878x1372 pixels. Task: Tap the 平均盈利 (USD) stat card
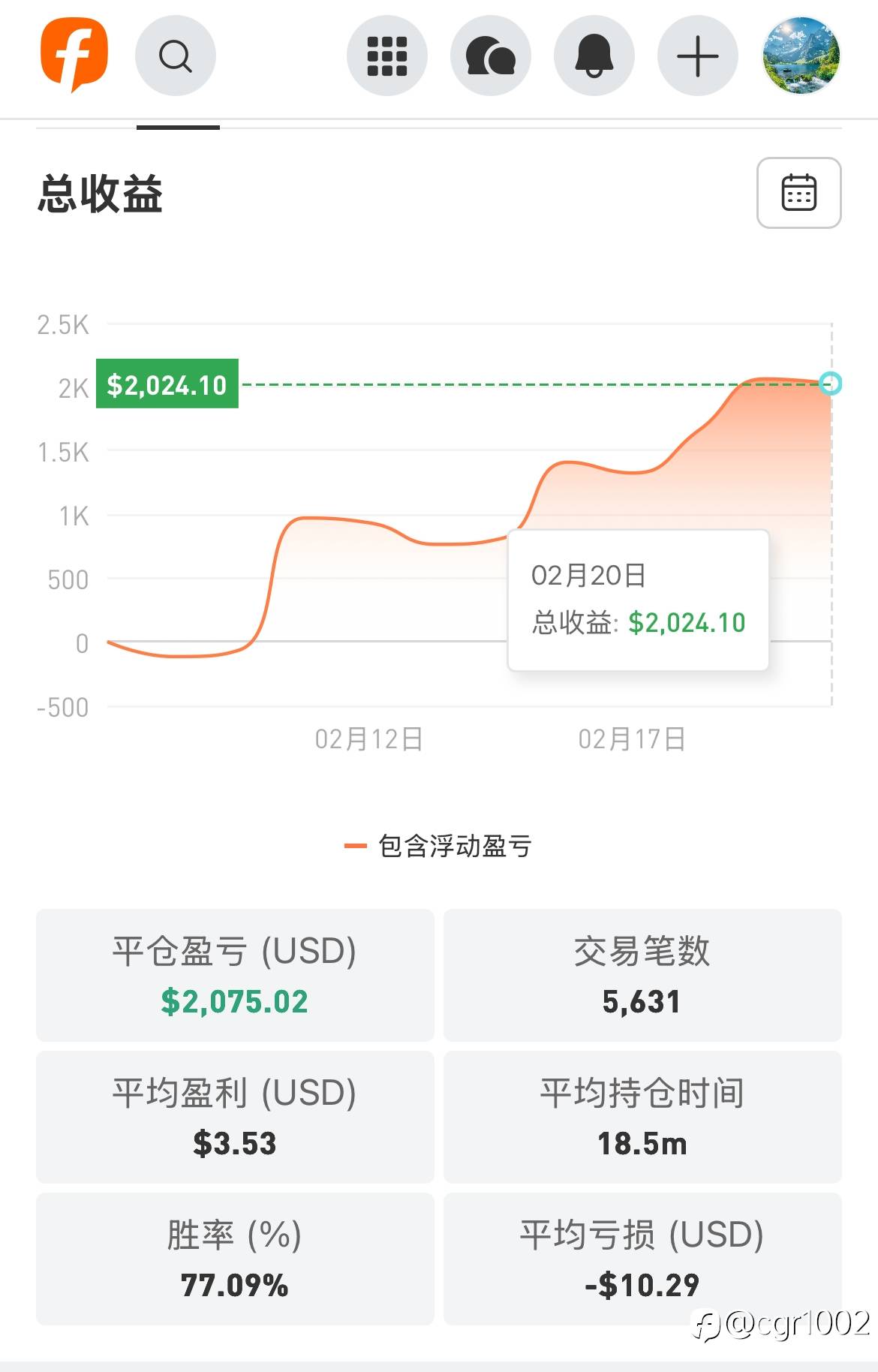tap(235, 1117)
